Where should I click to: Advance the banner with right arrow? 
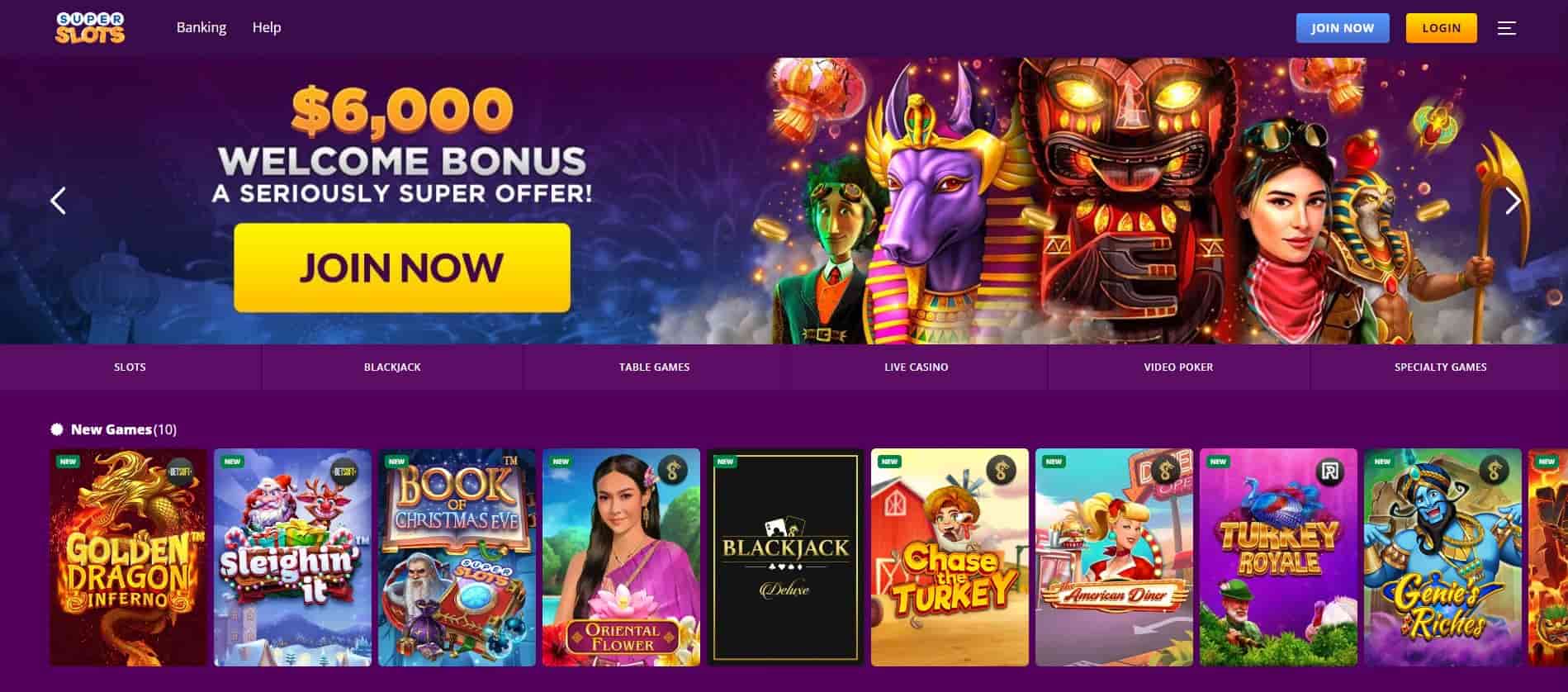1513,201
